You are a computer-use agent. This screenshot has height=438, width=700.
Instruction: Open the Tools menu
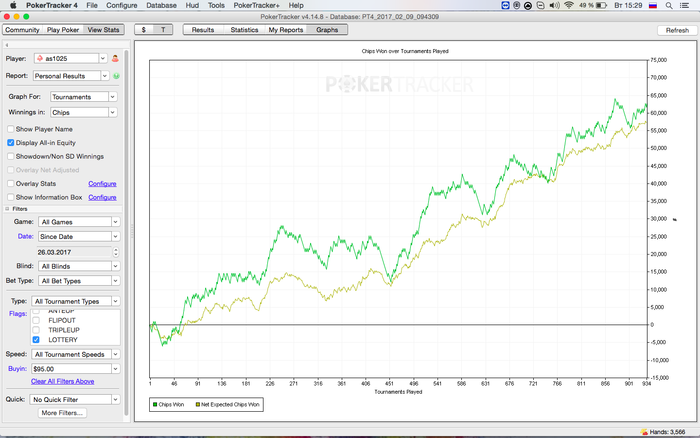(216, 5)
